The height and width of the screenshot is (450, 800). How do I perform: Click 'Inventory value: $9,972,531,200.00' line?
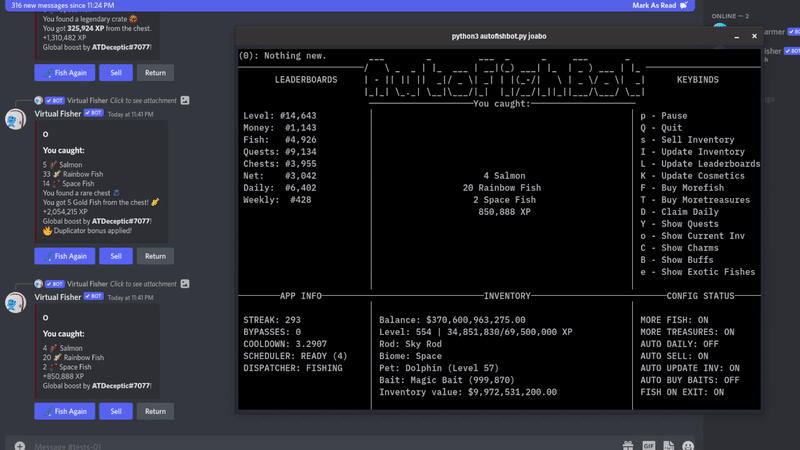click(x=468, y=392)
